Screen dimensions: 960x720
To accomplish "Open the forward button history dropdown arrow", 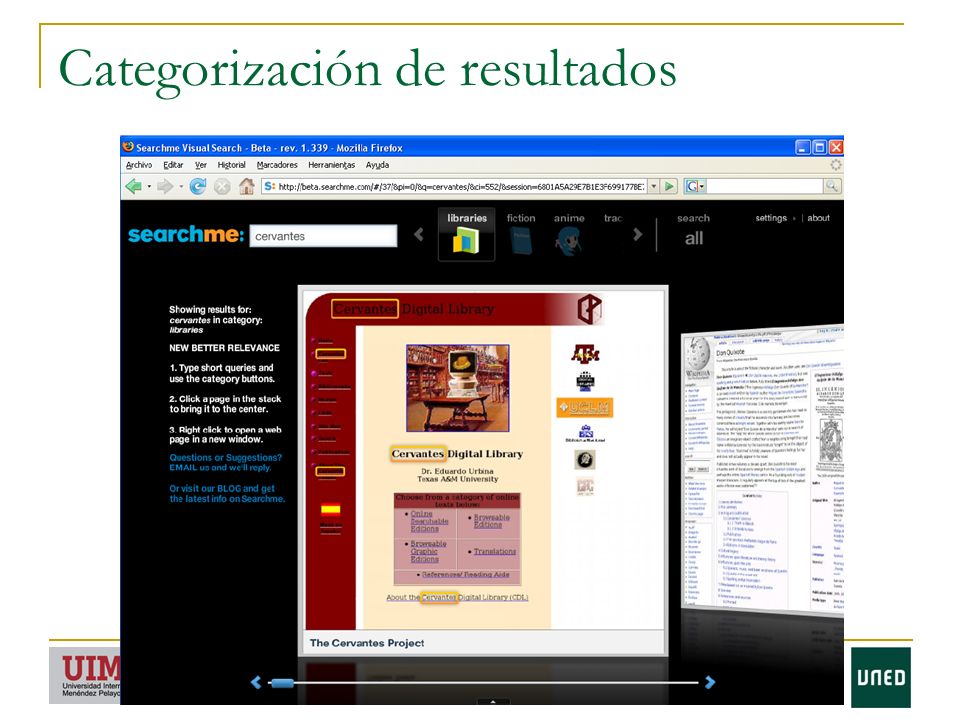I will point(181,187).
